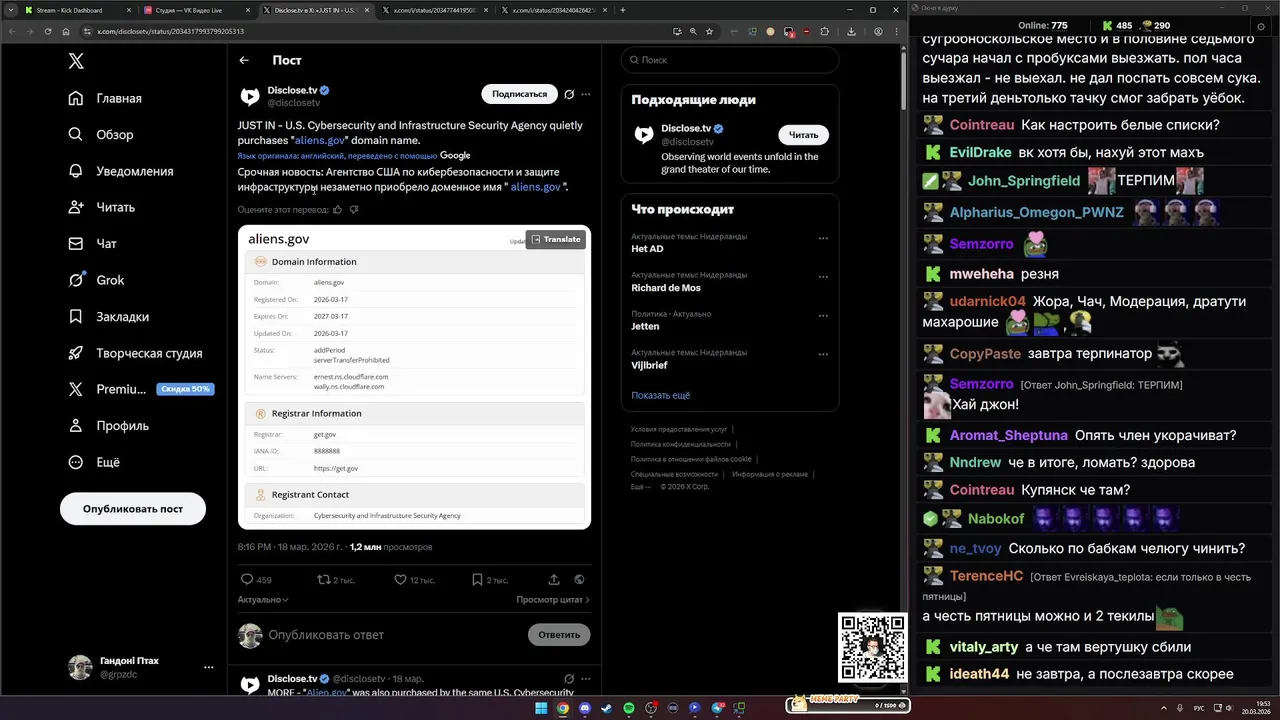Click the Richard de Mos trend
This screenshot has height=720, width=1280.
(x=666, y=288)
